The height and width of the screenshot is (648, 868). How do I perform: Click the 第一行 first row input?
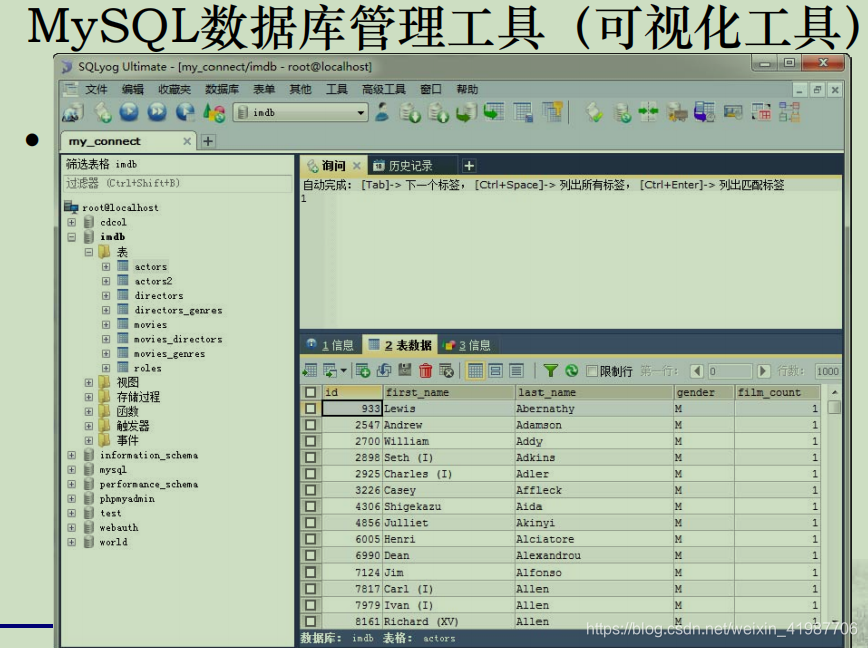(x=730, y=371)
